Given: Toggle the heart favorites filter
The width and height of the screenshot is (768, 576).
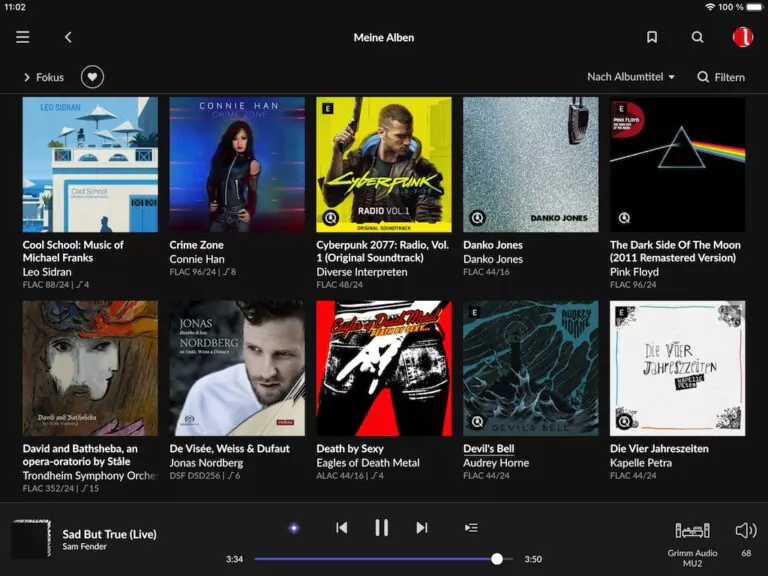Looking at the screenshot, I should [92, 77].
